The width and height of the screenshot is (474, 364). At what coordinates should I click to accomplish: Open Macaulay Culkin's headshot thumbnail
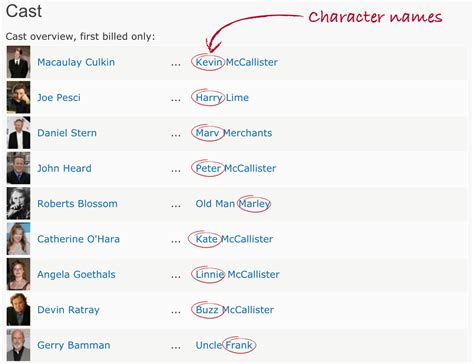coord(18,62)
